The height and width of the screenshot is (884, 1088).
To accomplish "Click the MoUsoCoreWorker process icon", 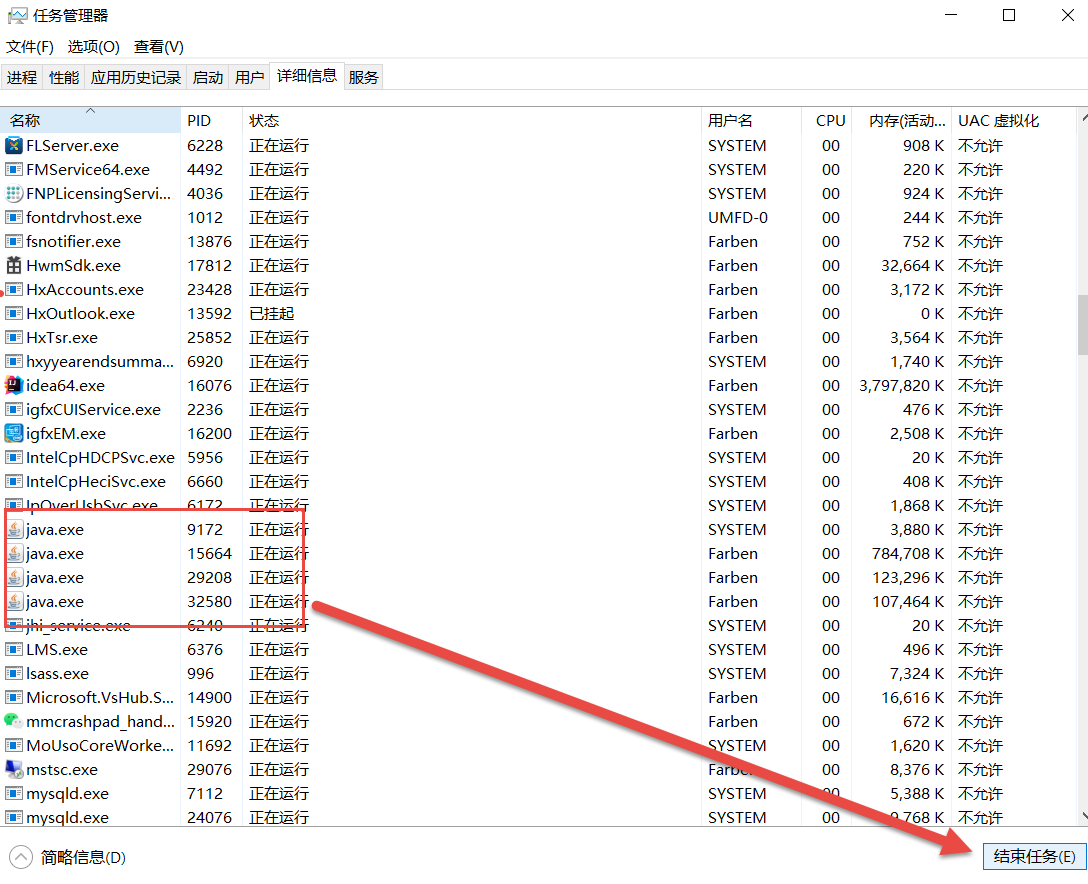I will coord(14,746).
